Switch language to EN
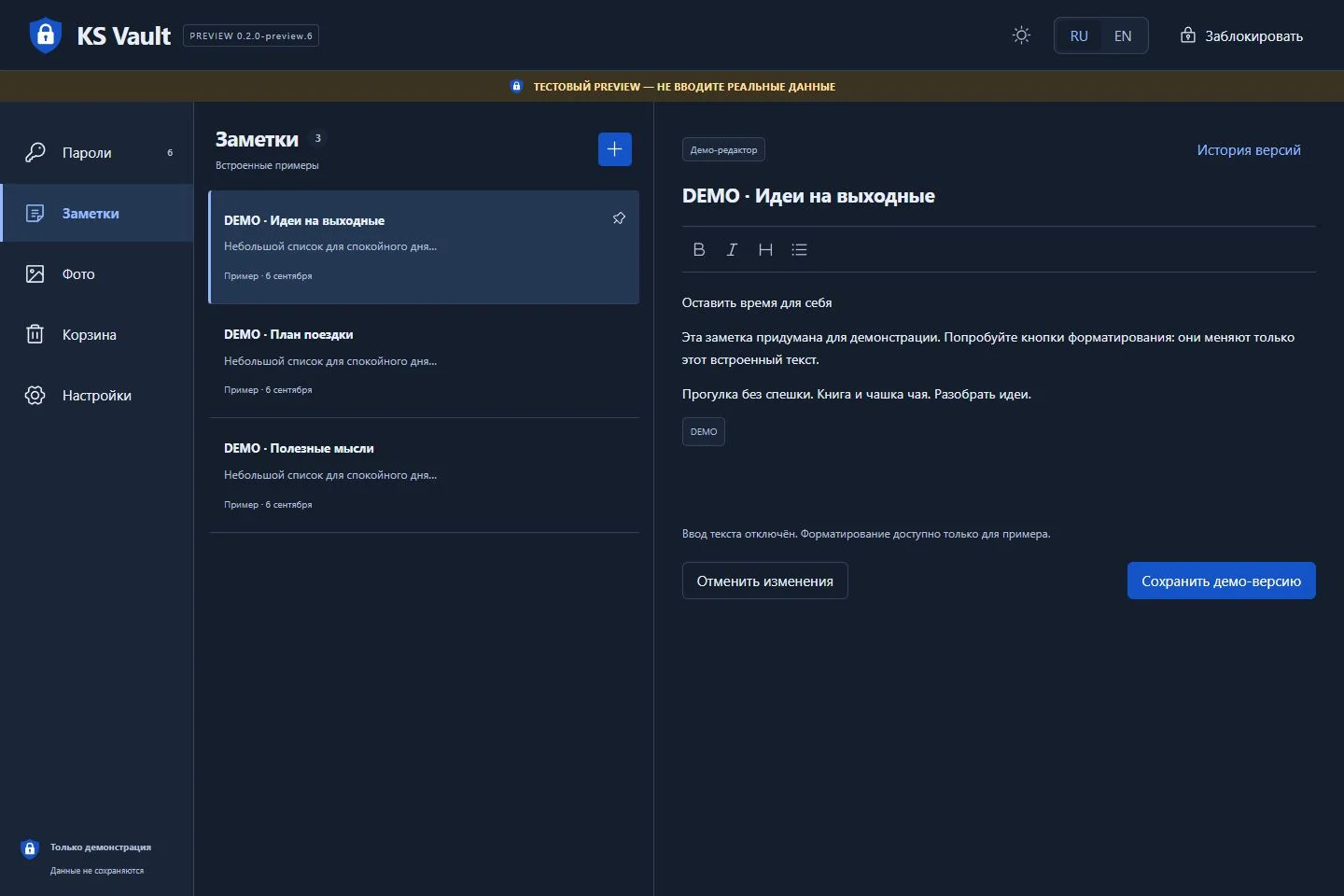Image resolution: width=1344 pixels, height=896 pixels. point(1123,35)
